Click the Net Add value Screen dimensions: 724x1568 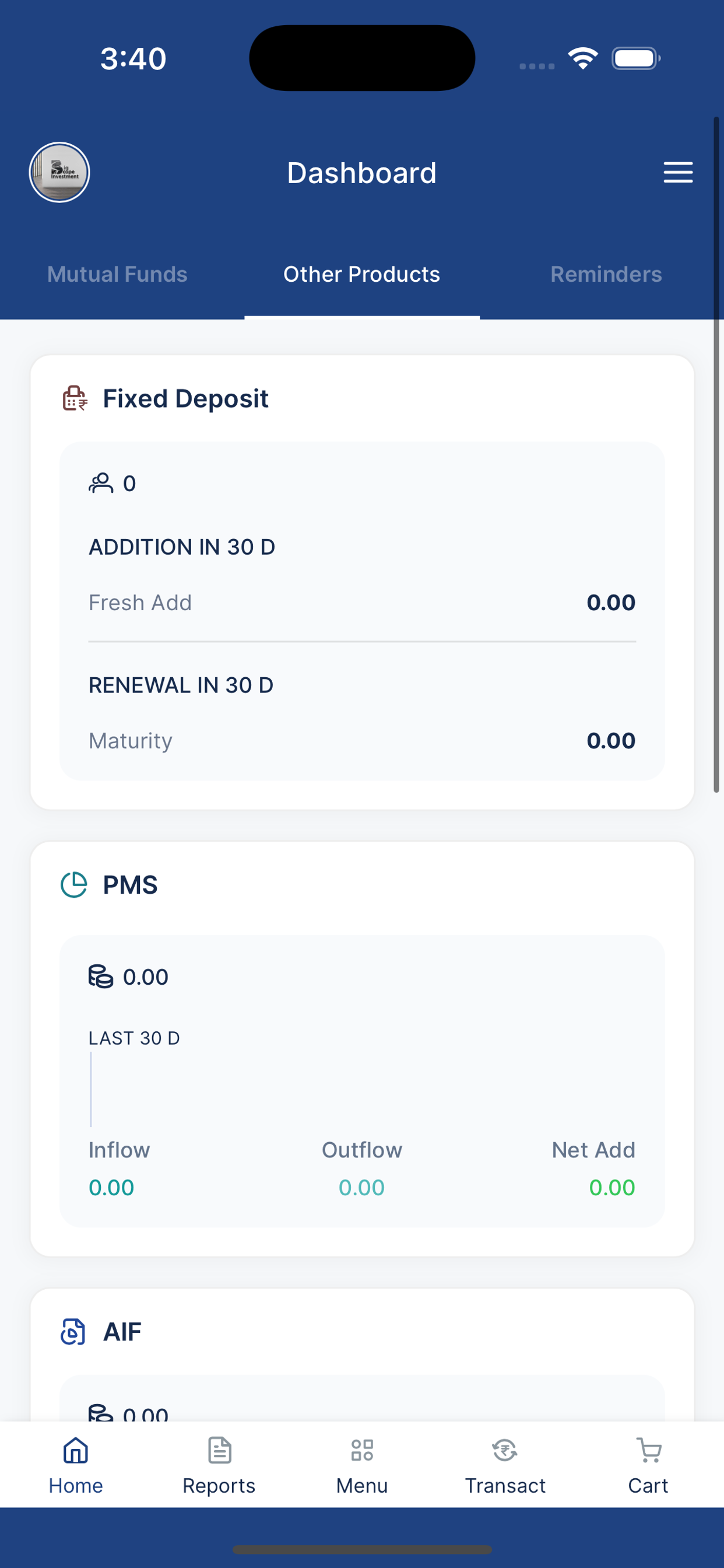point(612,1188)
